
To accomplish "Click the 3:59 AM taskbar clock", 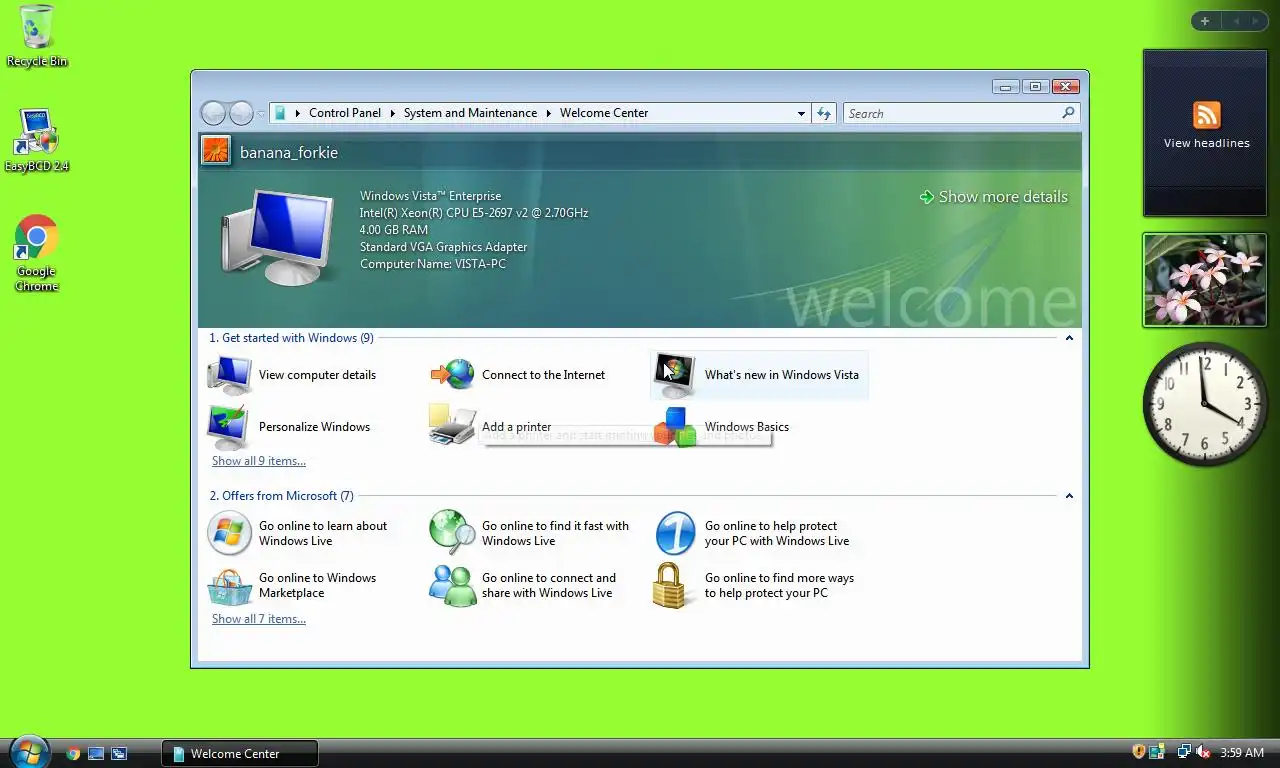I will [x=1242, y=753].
